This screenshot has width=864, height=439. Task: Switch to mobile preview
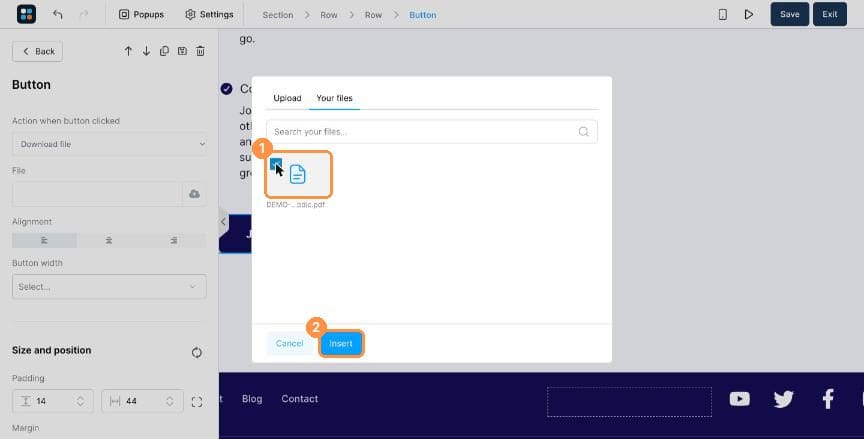click(722, 15)
